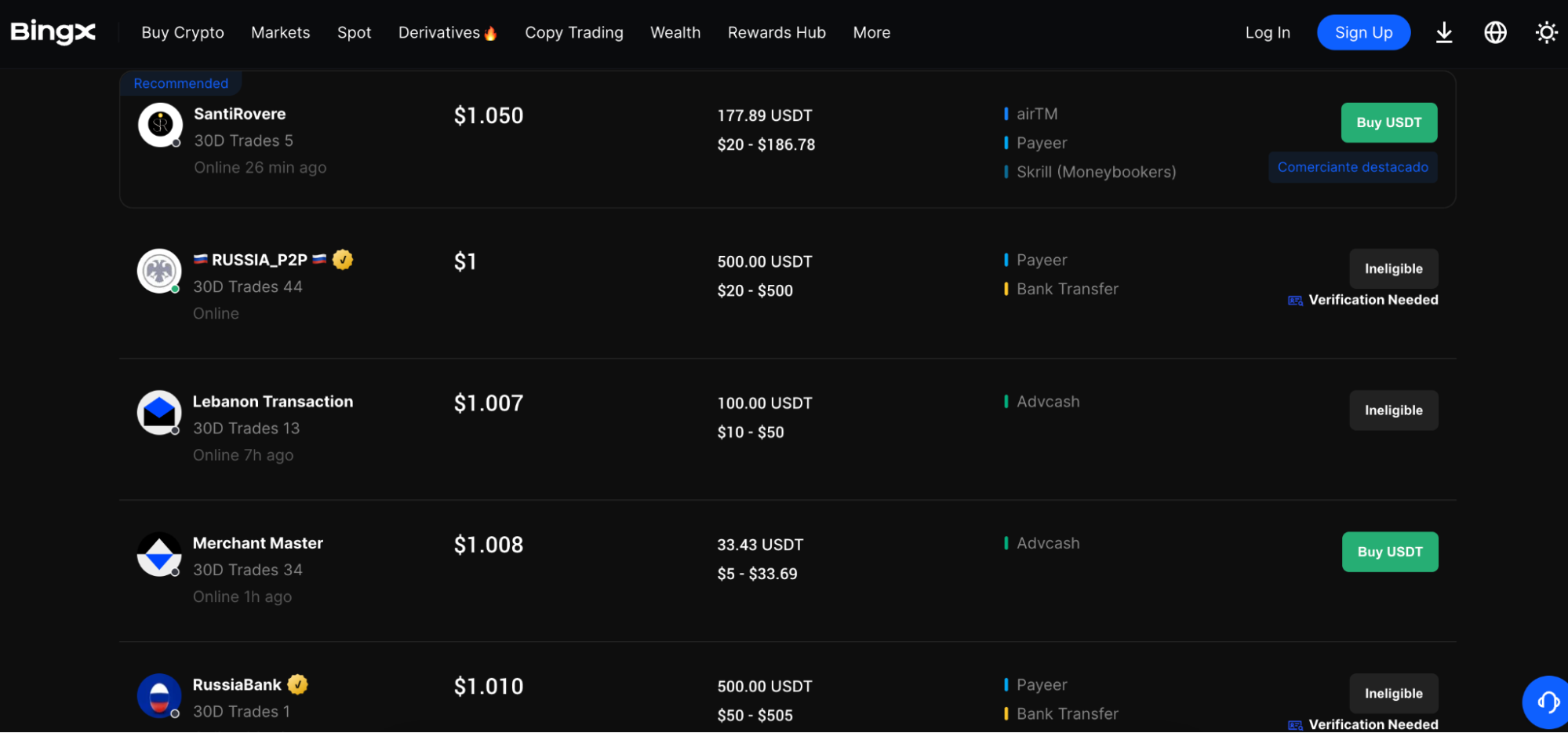Image resolution: width=1568 pixels, height=733 pixels.
Task: Click verification icon in RUSSIA_P2P row
Action: pos(1295,301)
